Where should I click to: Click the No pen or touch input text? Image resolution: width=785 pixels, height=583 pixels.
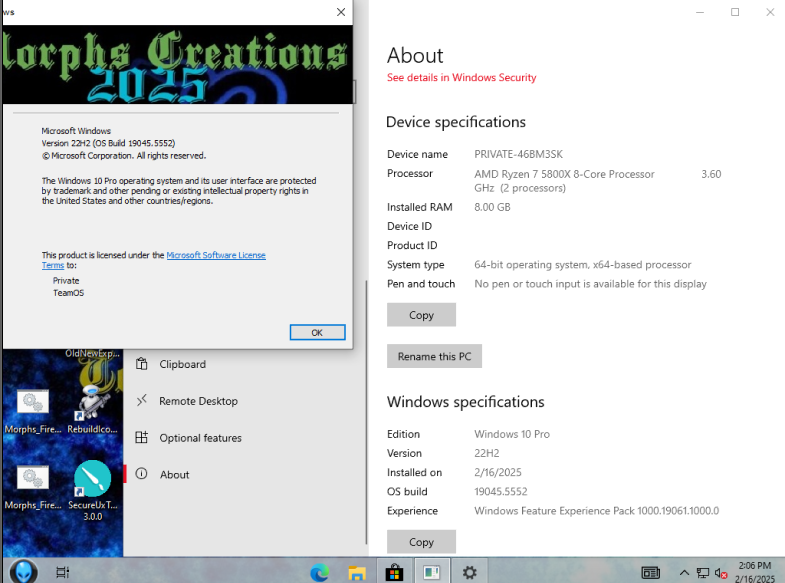coord(590,284)
